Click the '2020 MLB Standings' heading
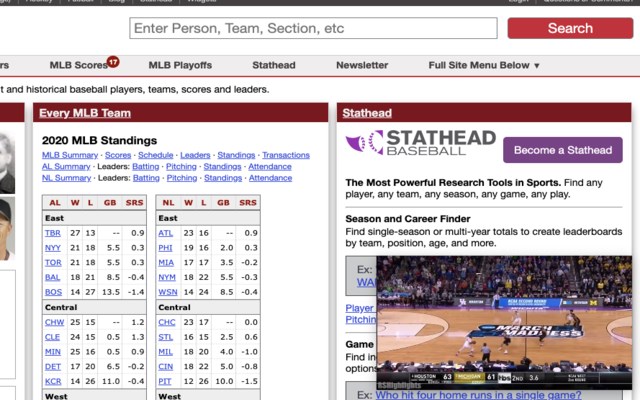 [x=99, y=140]
